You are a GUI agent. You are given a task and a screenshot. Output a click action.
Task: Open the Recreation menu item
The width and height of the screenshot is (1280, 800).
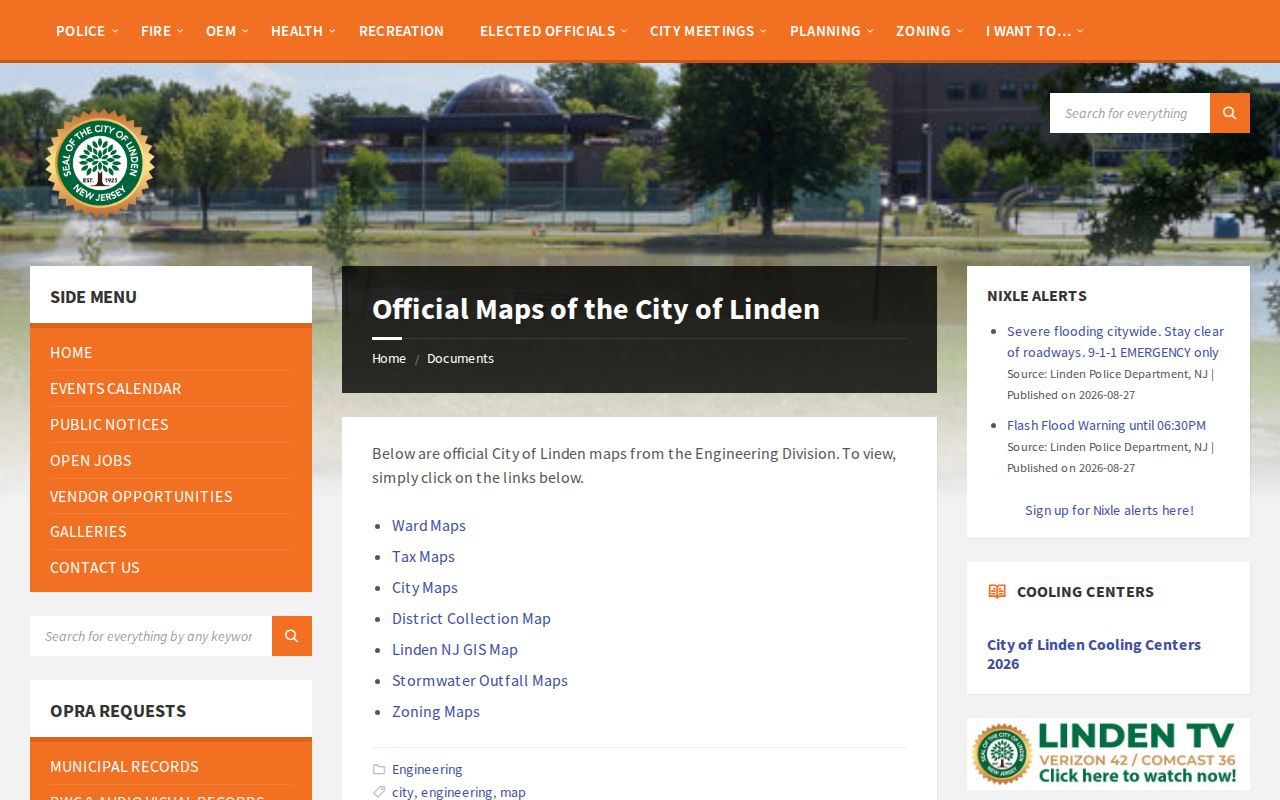point(401,31)
